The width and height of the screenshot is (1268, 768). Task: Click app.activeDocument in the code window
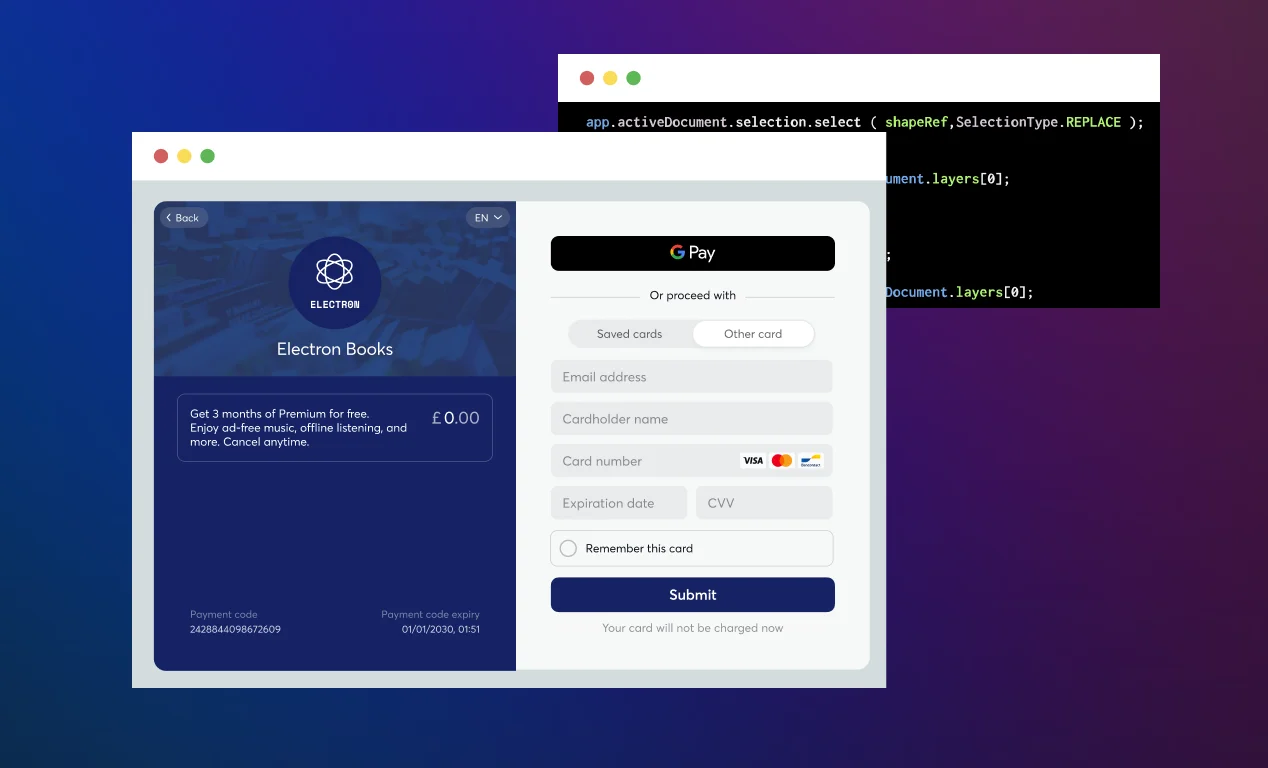(x=656, y=122)
